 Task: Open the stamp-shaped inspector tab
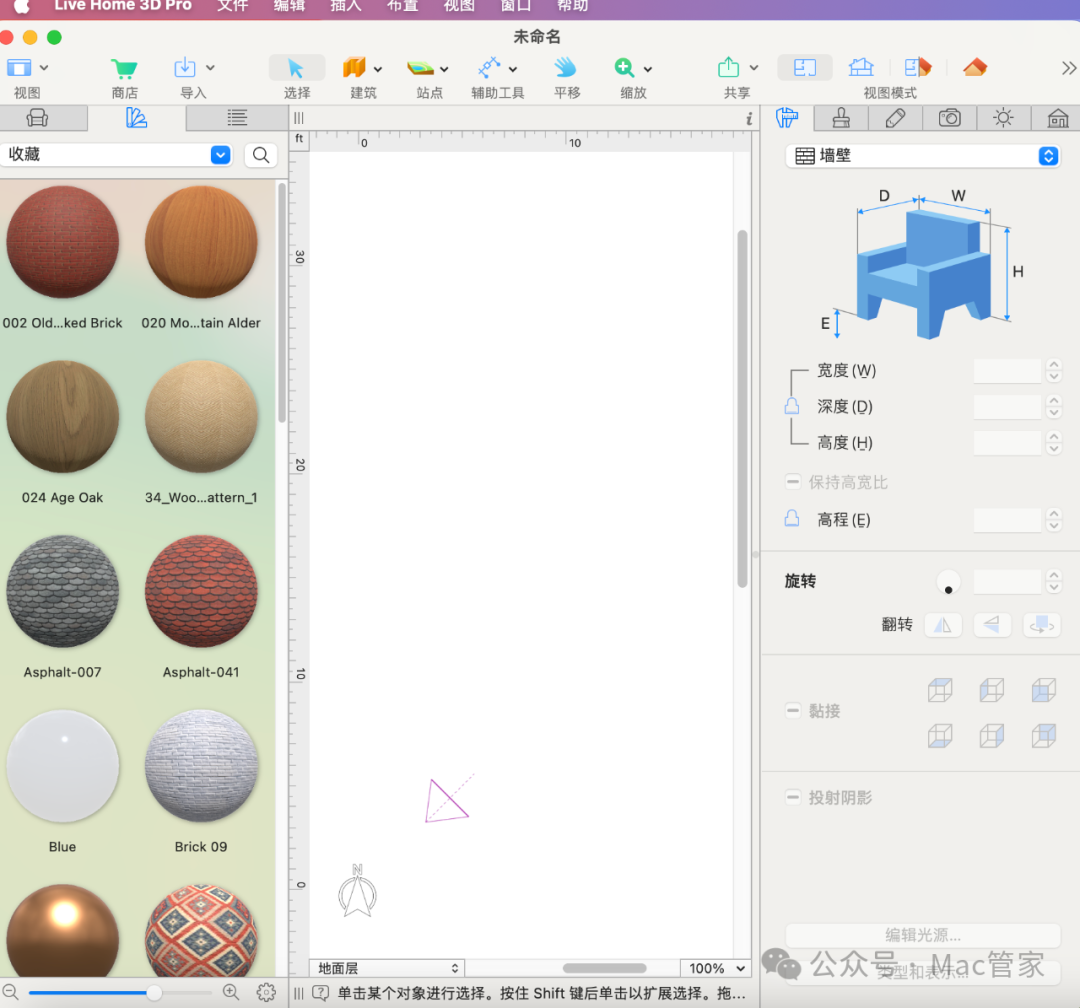(841, 119)
